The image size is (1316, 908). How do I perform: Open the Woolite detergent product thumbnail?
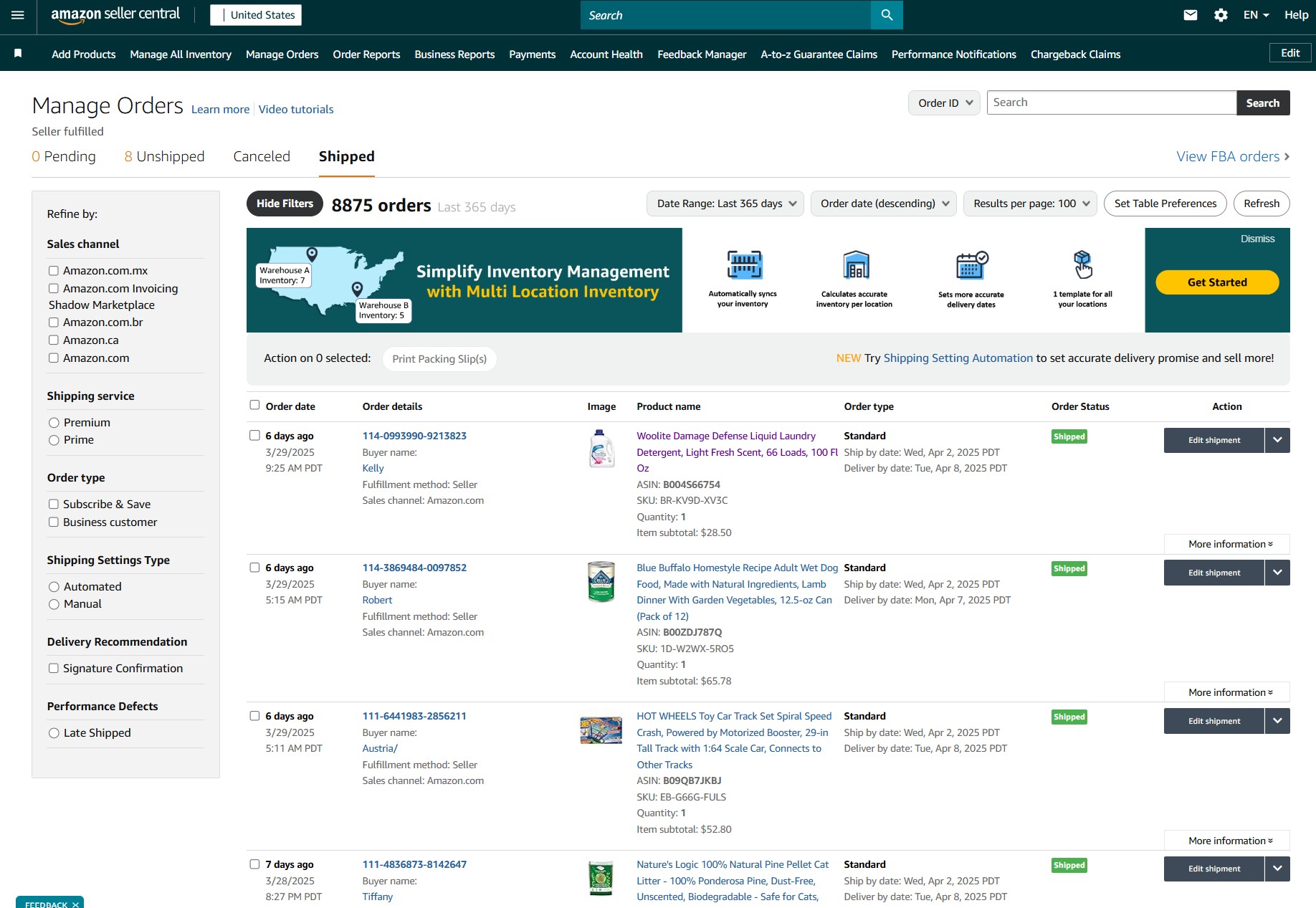tap(601, 449)
